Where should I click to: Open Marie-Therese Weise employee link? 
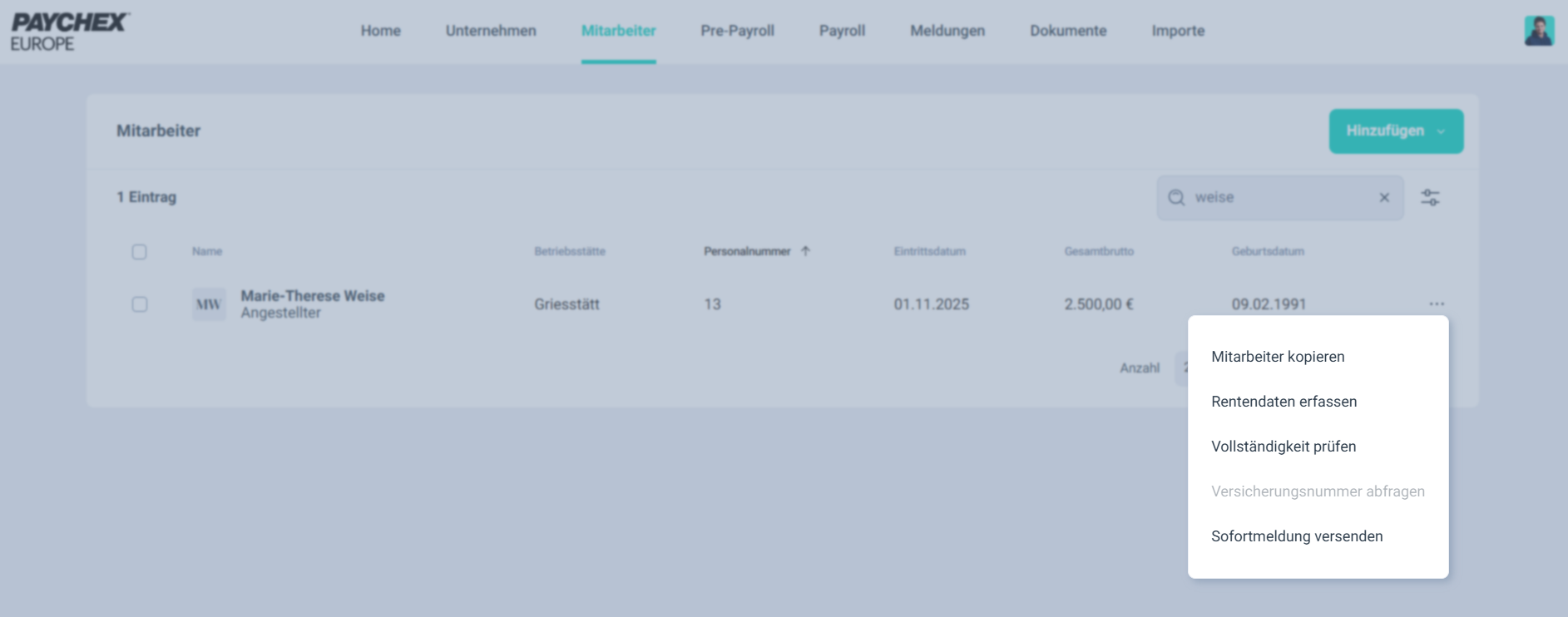313,296
